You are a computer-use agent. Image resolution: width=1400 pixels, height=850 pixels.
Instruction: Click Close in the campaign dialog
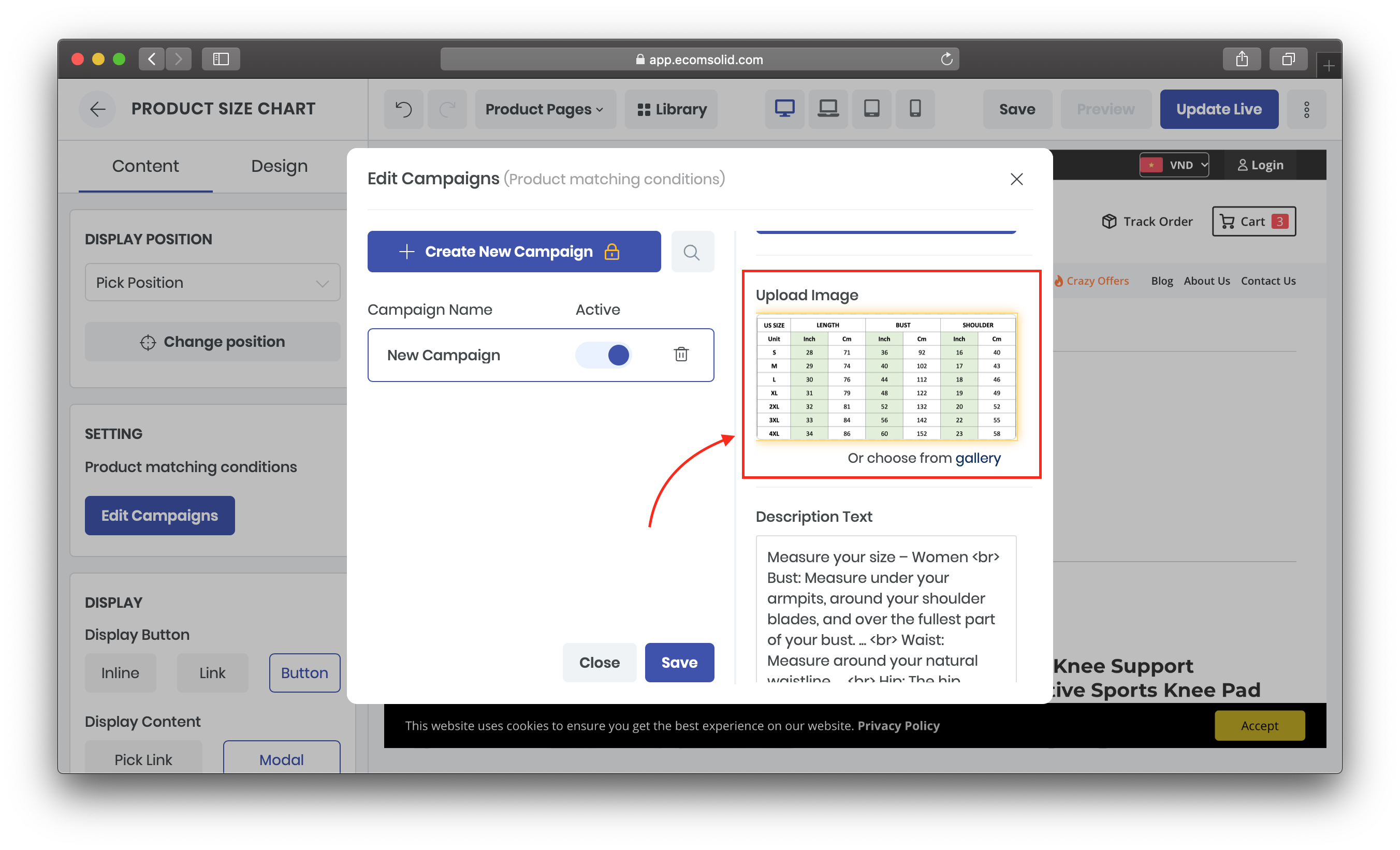click(600, 663)
